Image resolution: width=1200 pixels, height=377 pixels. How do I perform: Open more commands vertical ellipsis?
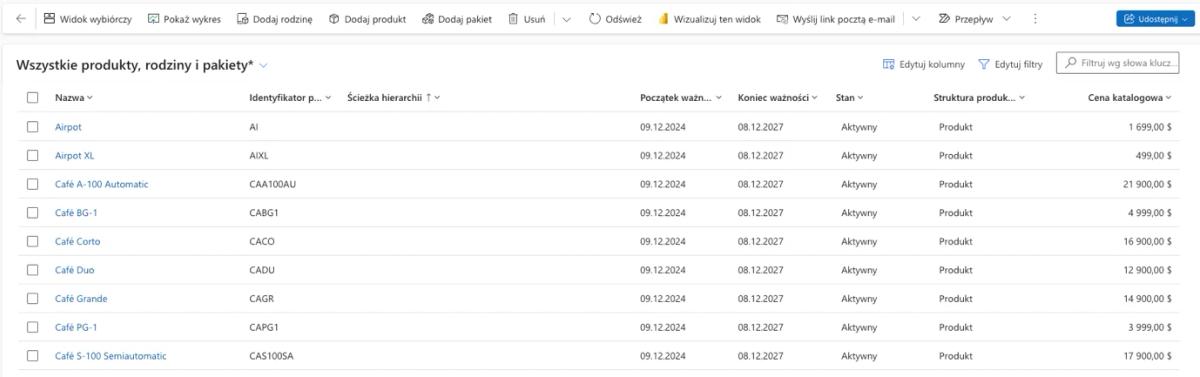pyautogui.click(x=1034, y=19)
